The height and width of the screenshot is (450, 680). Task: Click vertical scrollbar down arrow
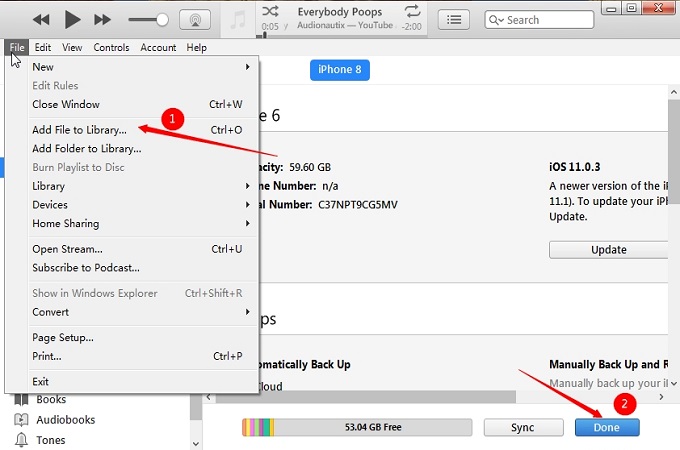point(673,383)
